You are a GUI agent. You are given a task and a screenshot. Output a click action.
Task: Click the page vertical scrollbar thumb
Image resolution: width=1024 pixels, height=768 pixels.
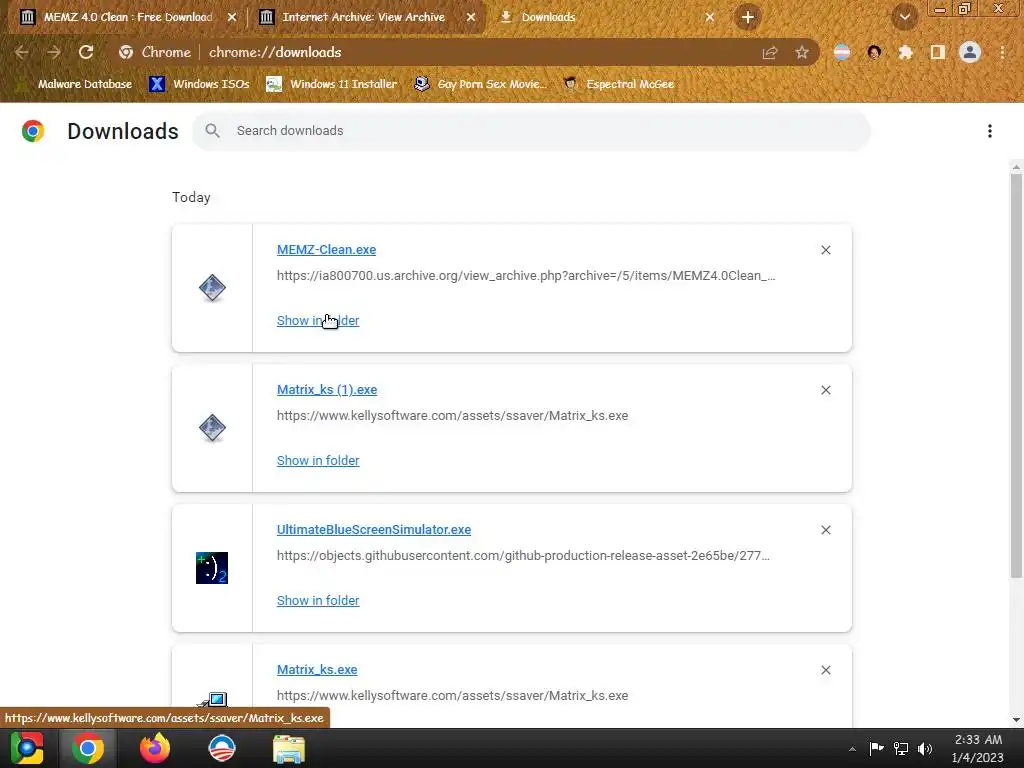(x=1016, y=376)
